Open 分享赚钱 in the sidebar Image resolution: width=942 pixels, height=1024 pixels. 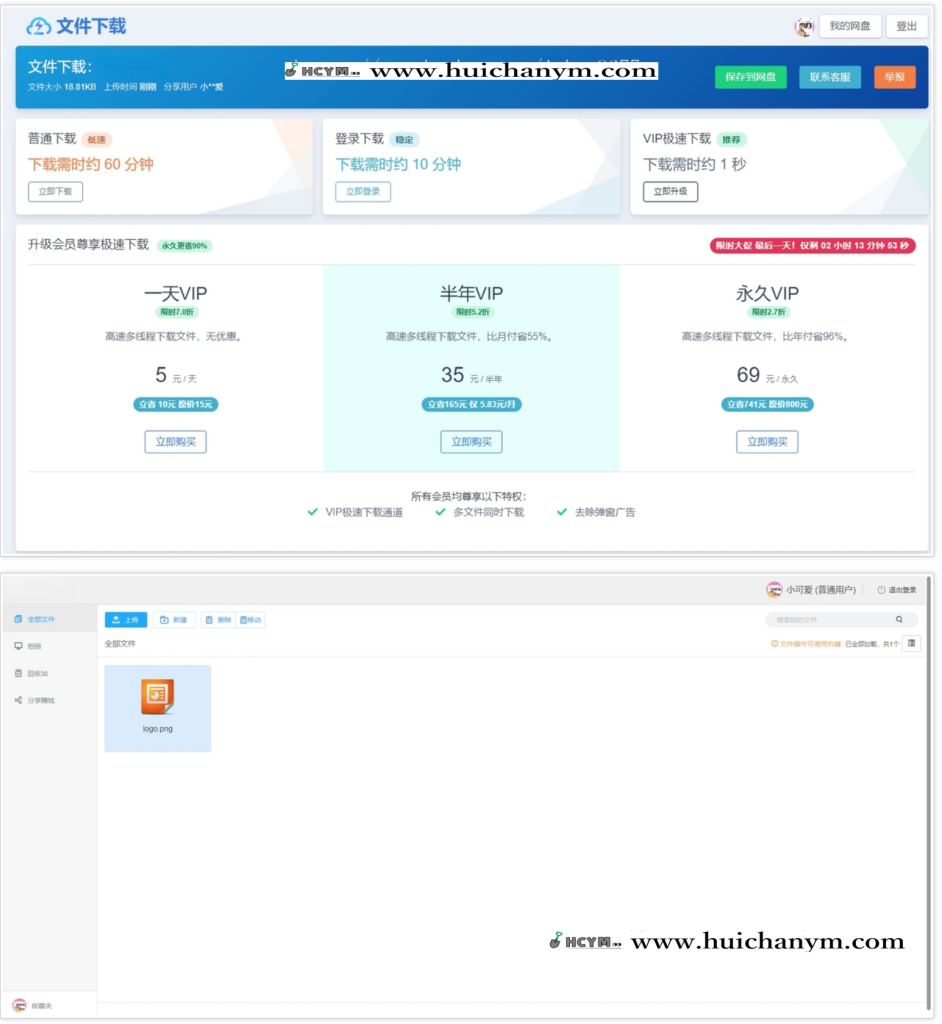(40, 700)
